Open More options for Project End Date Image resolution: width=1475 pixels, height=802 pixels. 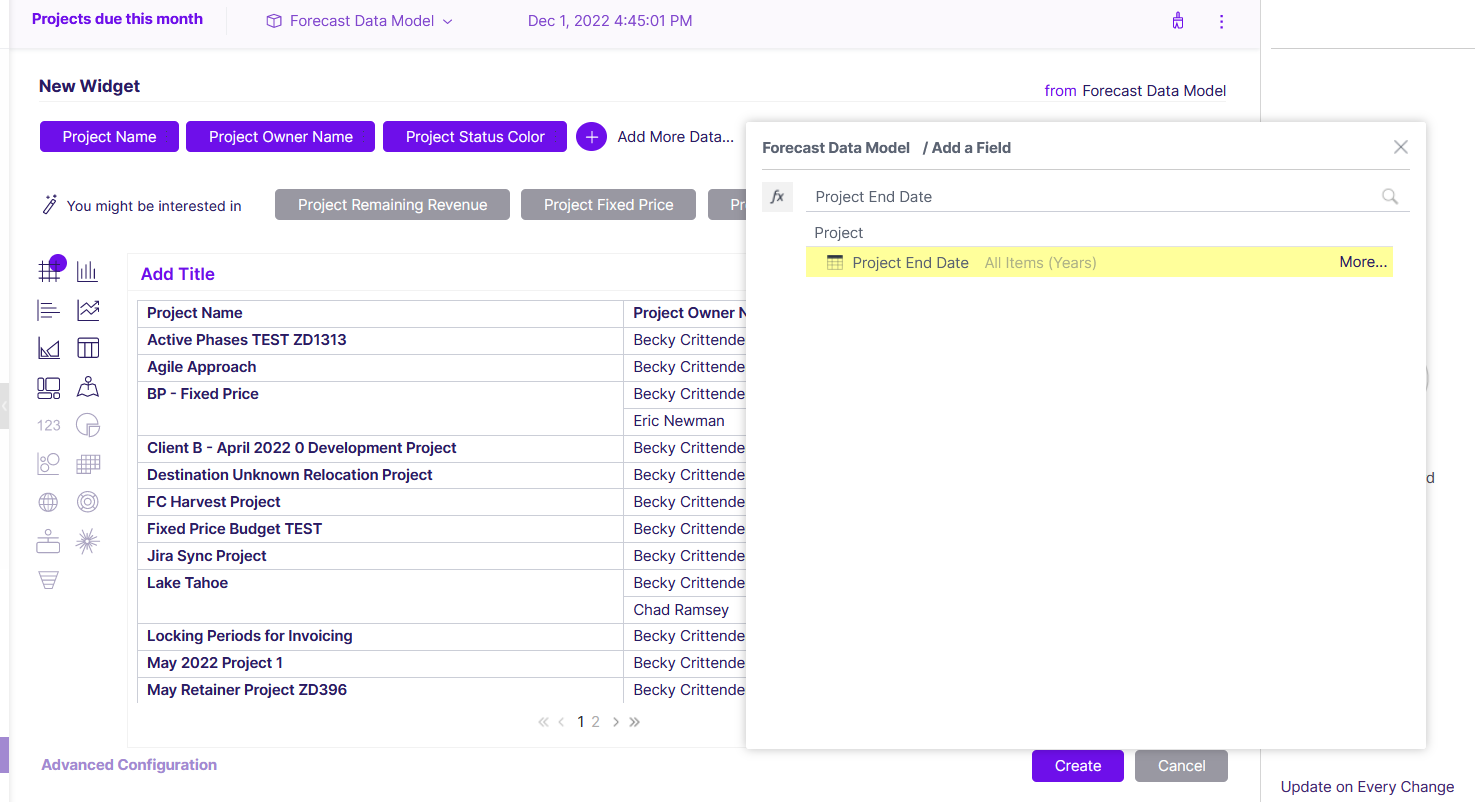1363,262
